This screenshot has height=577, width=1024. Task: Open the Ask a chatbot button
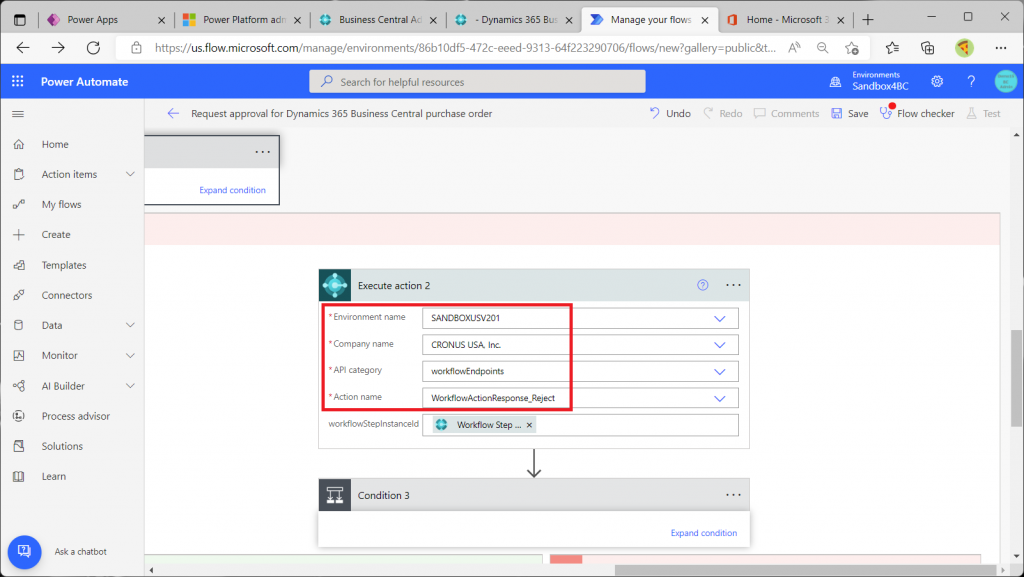point(25,552)
